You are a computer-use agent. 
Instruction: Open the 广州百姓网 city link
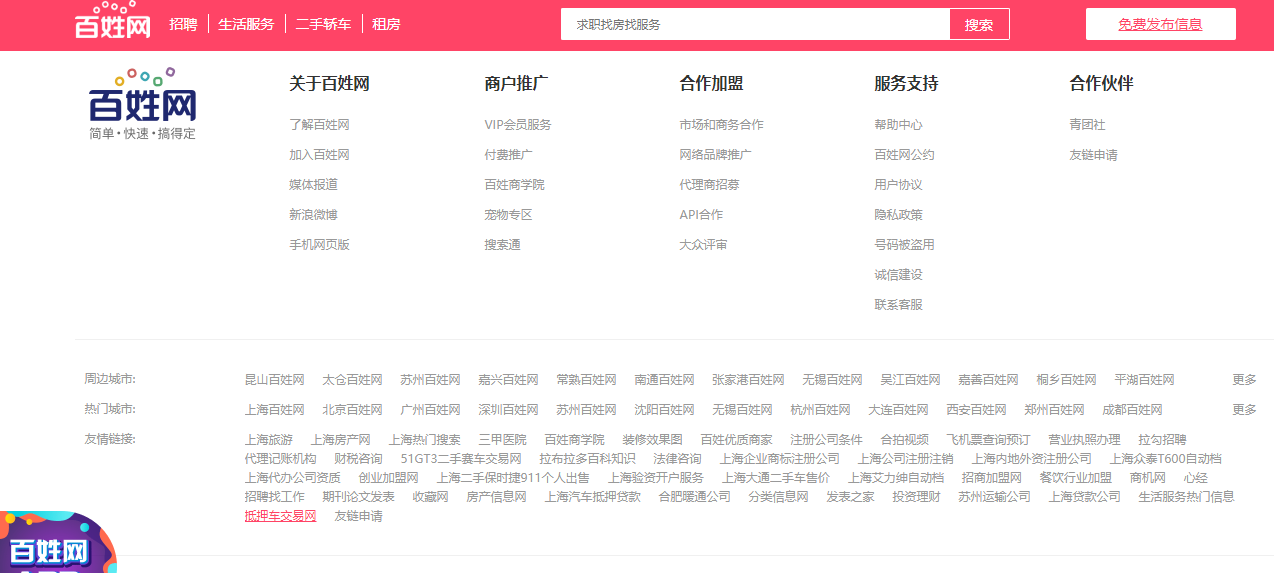pos(430,410)
